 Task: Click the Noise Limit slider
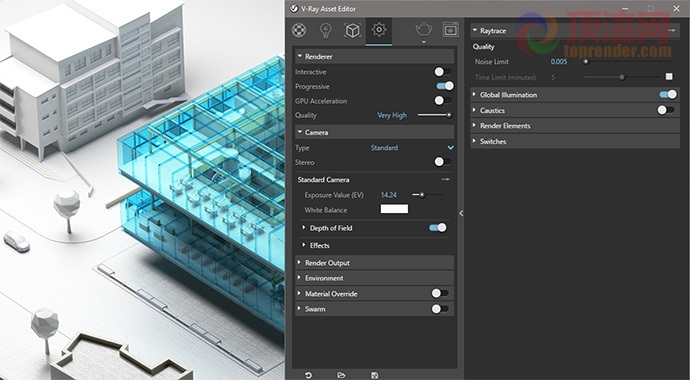(628, 62)
